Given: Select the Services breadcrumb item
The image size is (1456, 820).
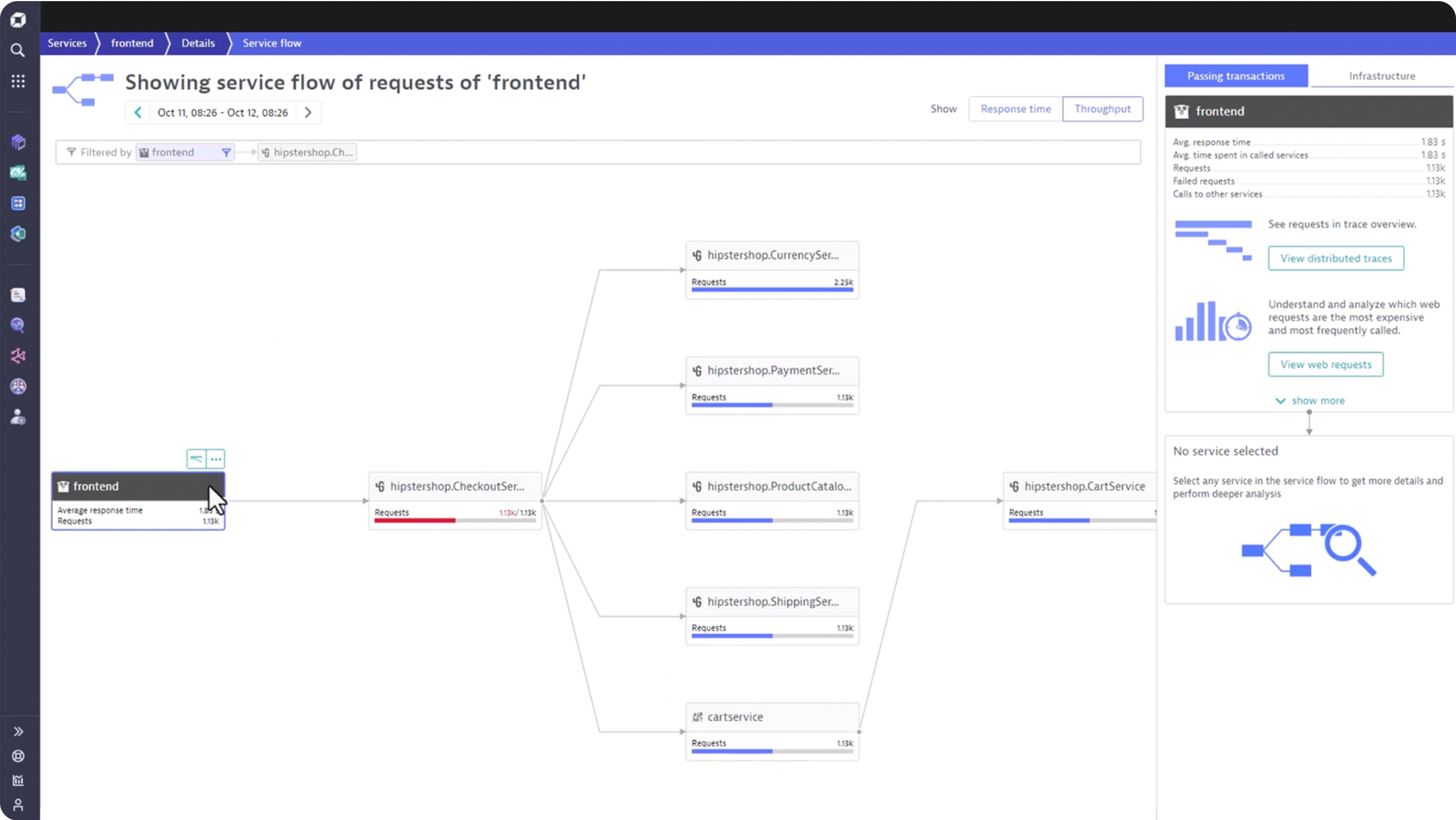Looking at the screenshot, I should pos(67,43).
